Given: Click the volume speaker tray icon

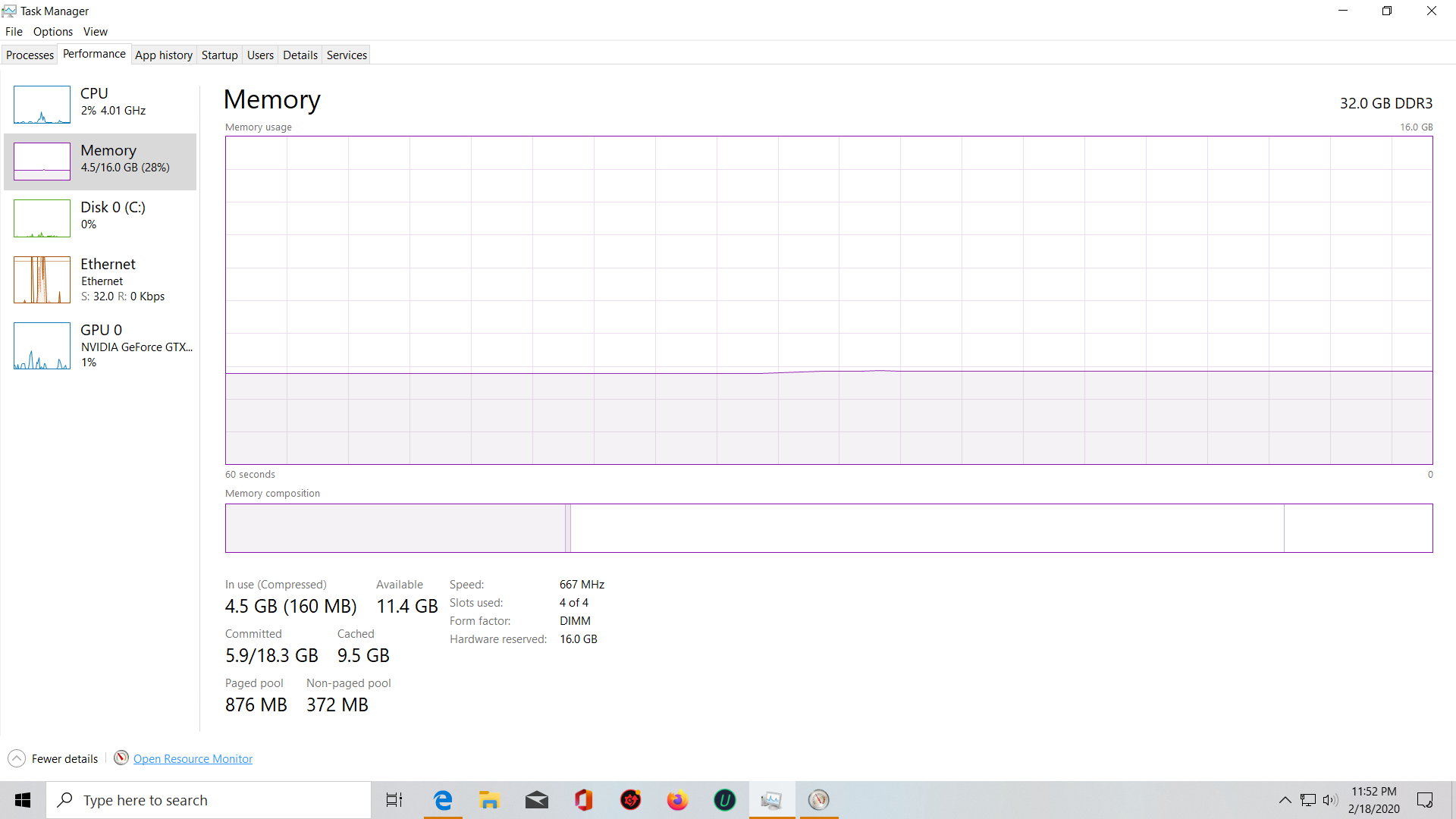Looking at the screenshot, I should pyautogui.click(x=1330, y=800).
